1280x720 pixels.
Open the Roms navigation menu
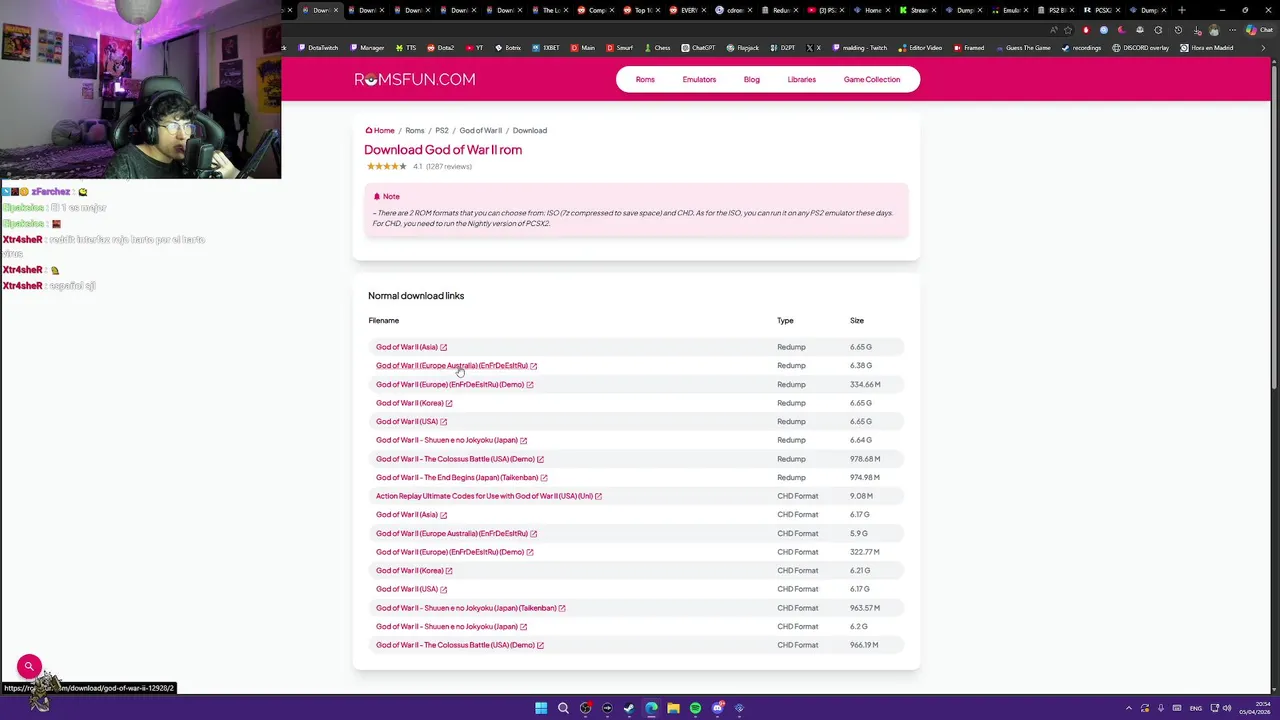coord(645,79)
